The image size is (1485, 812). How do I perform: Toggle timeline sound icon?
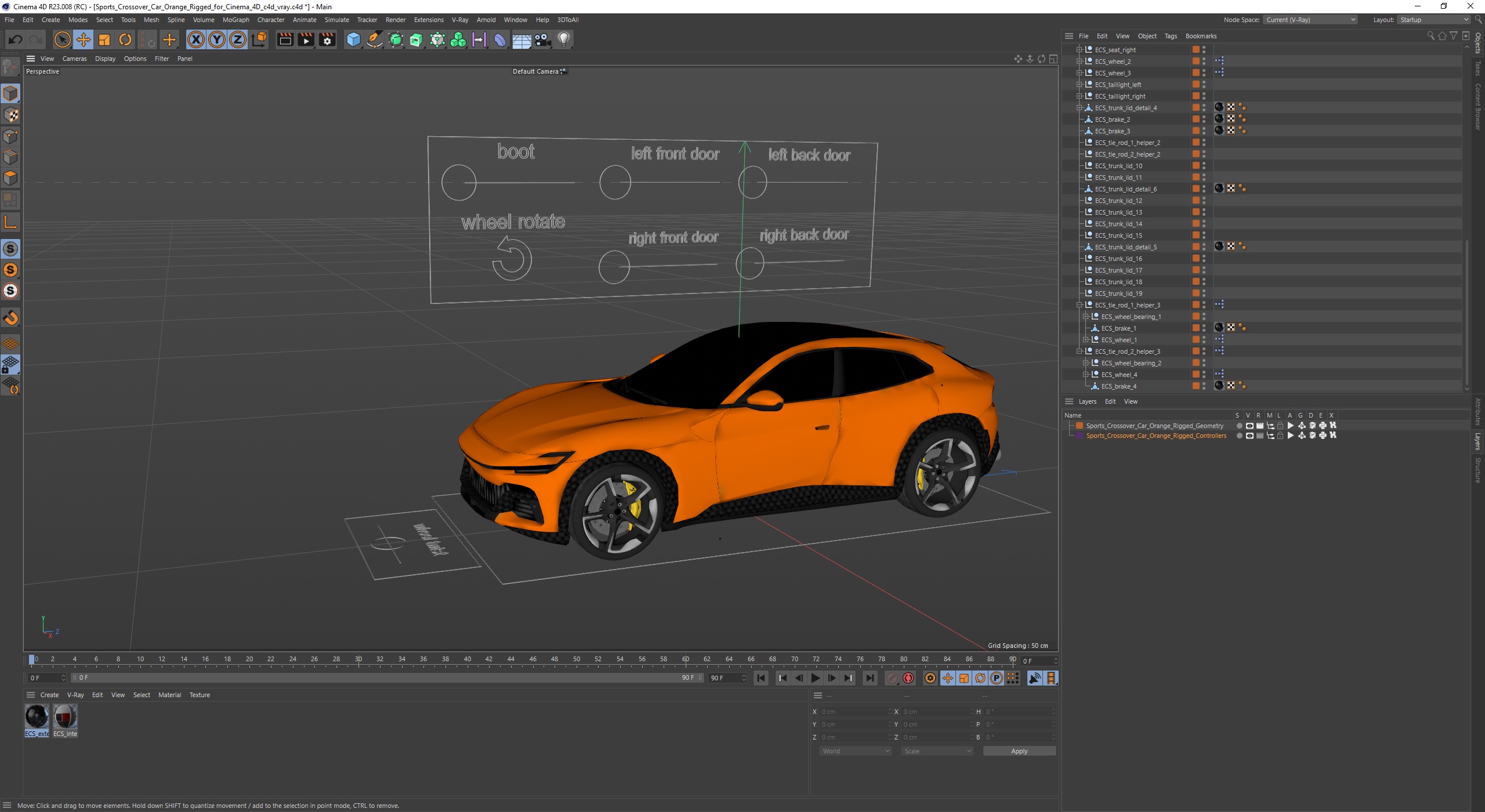1035,678
